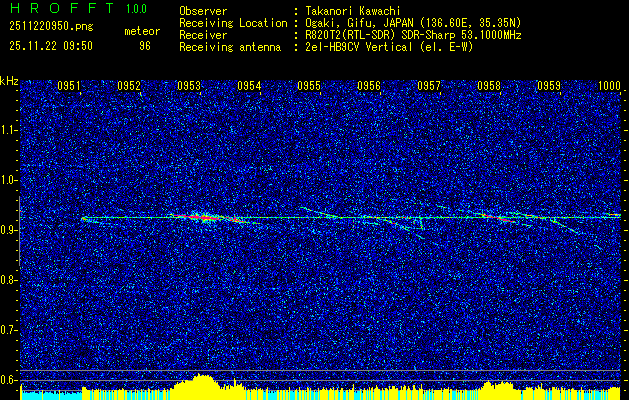629x400 pixels.
Task: Click the HROFFT program title
Action: 63,8
